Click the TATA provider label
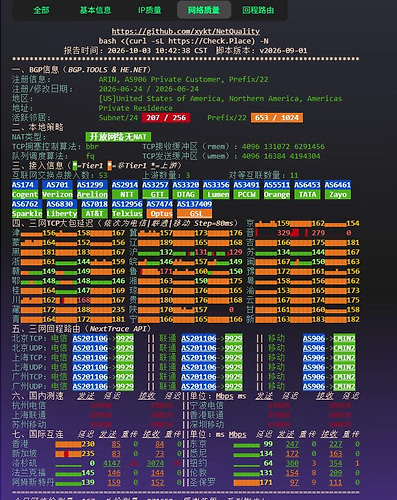 tap(307, 194)
